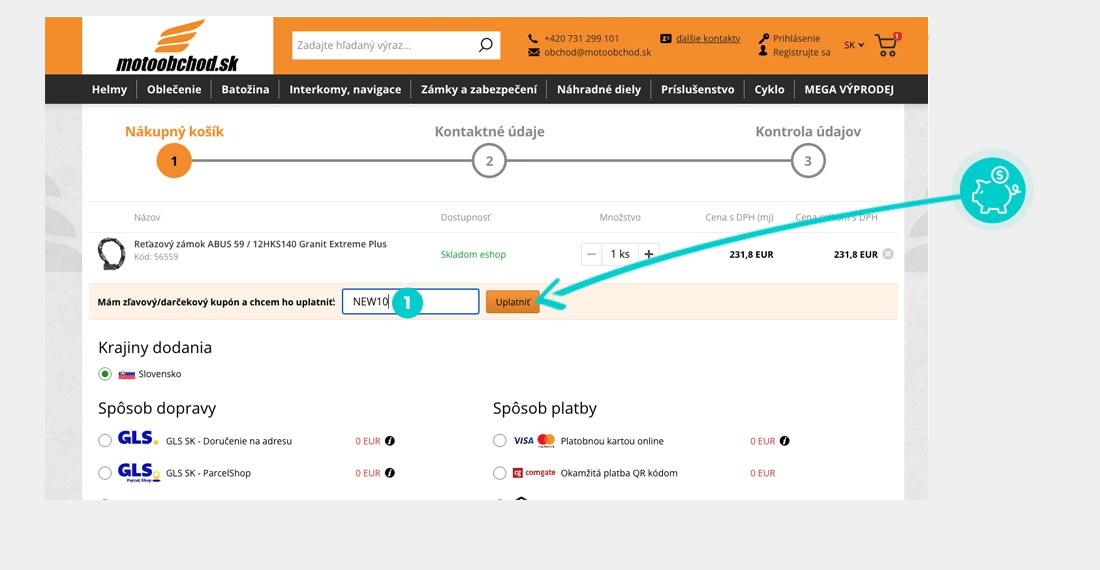
Task: Click the 1 ks quantity value
Action: tap(620, 254)
